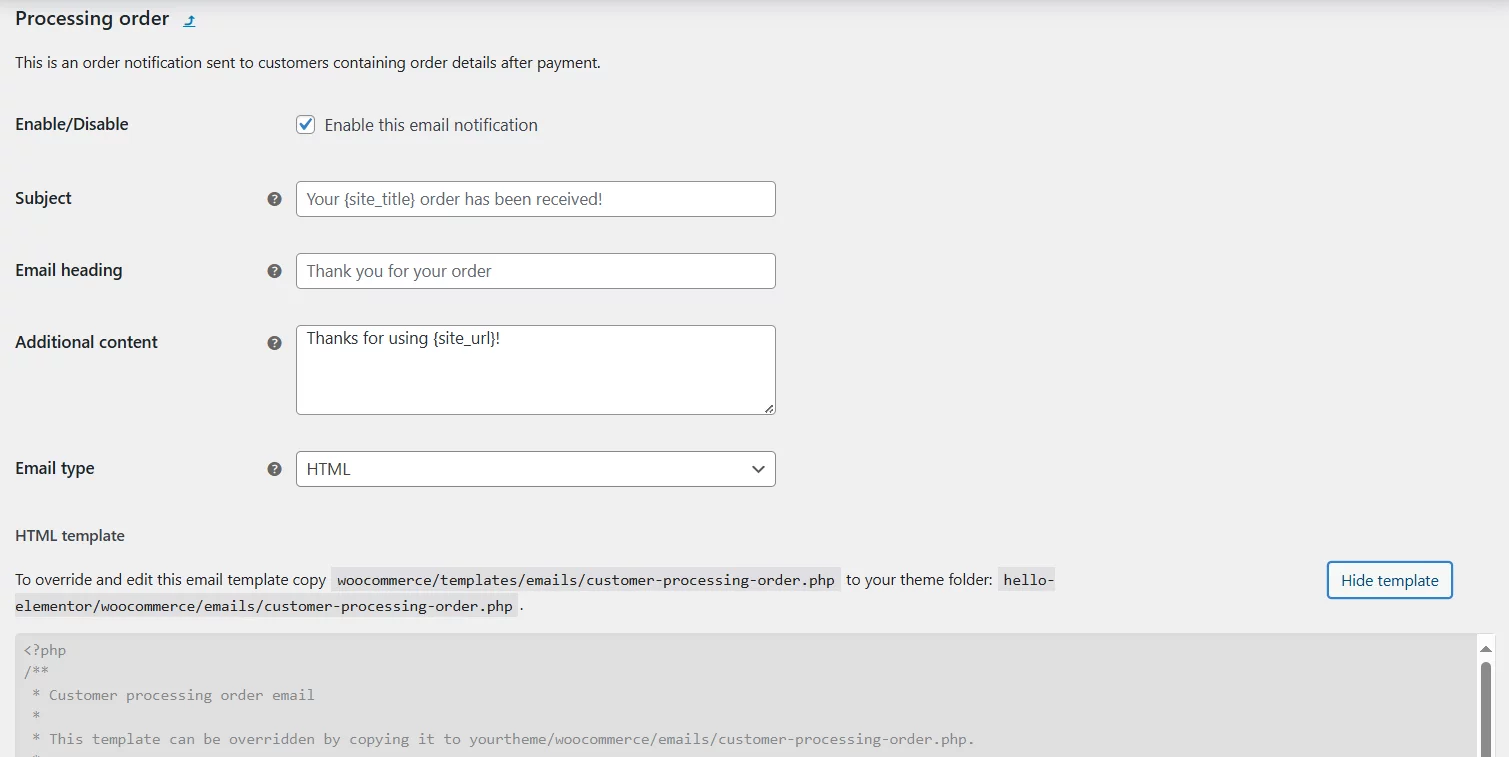Open the help tooltip for Email heading
1509x757 pixels.
pos(274,271)
